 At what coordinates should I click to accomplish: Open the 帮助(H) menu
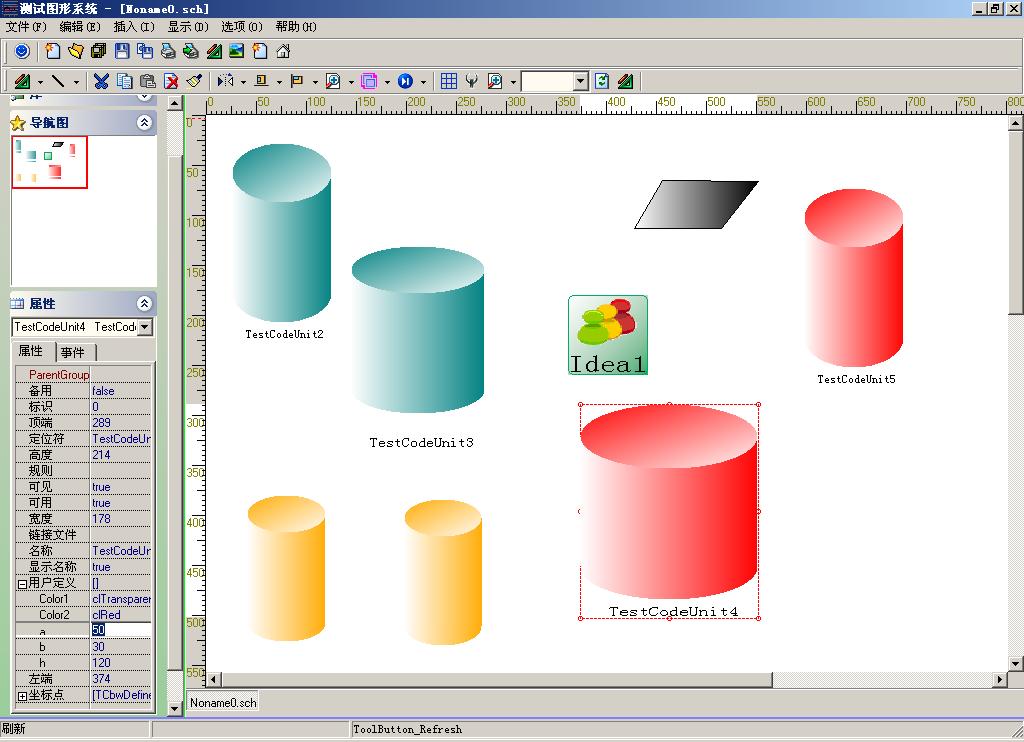[x=296, y=27]
